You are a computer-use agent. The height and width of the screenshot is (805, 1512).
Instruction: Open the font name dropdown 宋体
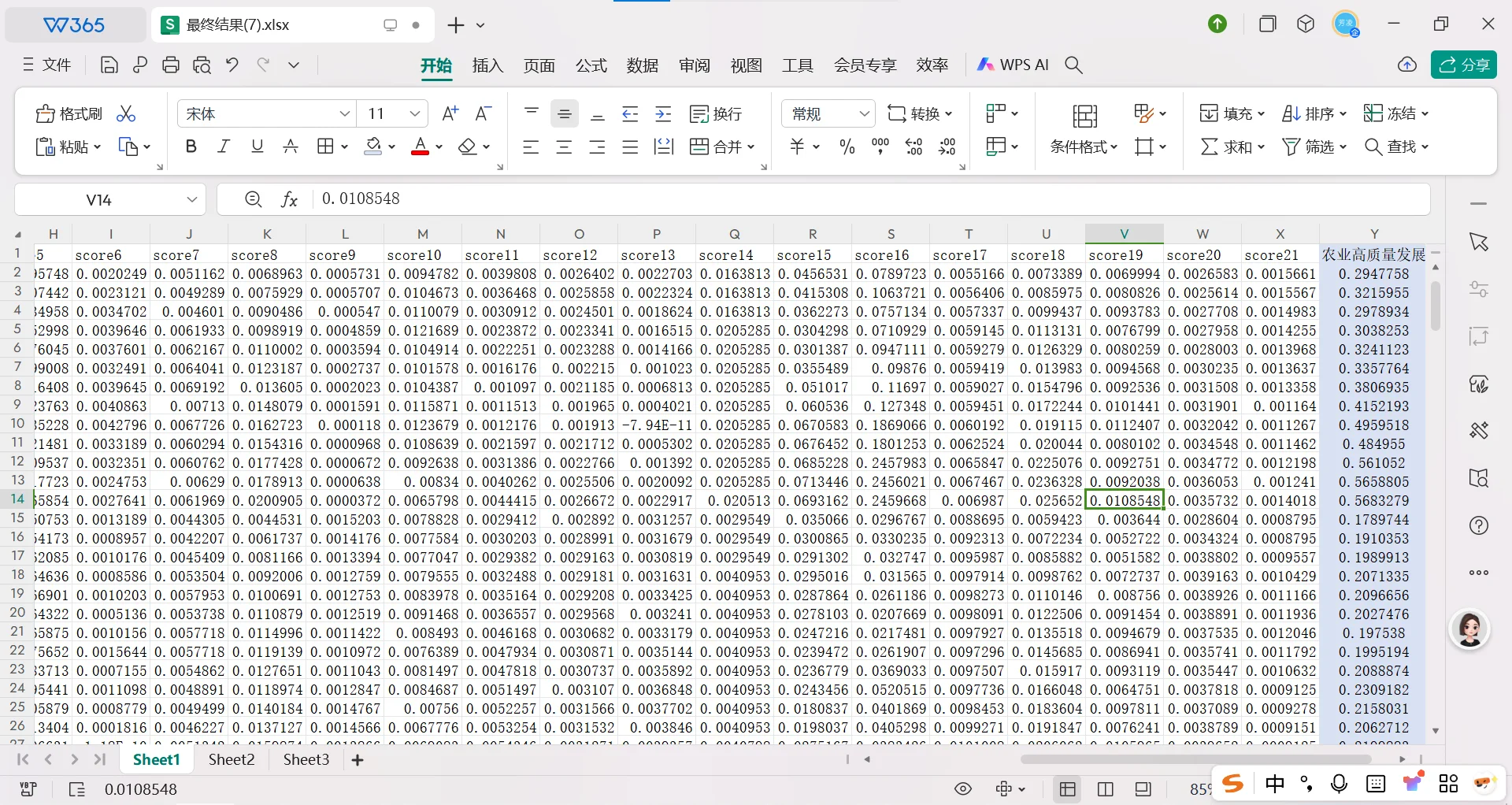pos(344,114)
